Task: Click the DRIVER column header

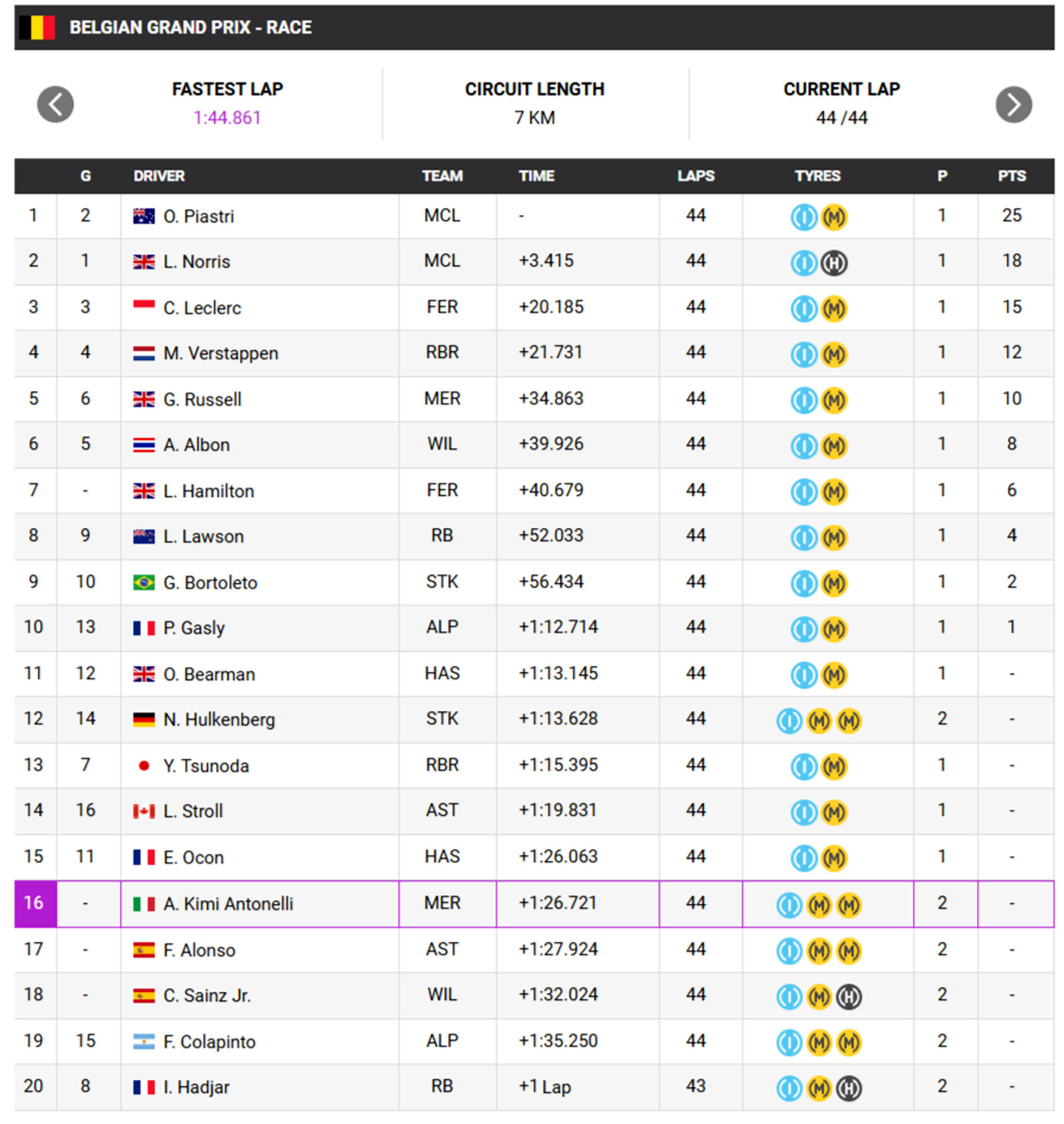Action: tap(159, 176)
